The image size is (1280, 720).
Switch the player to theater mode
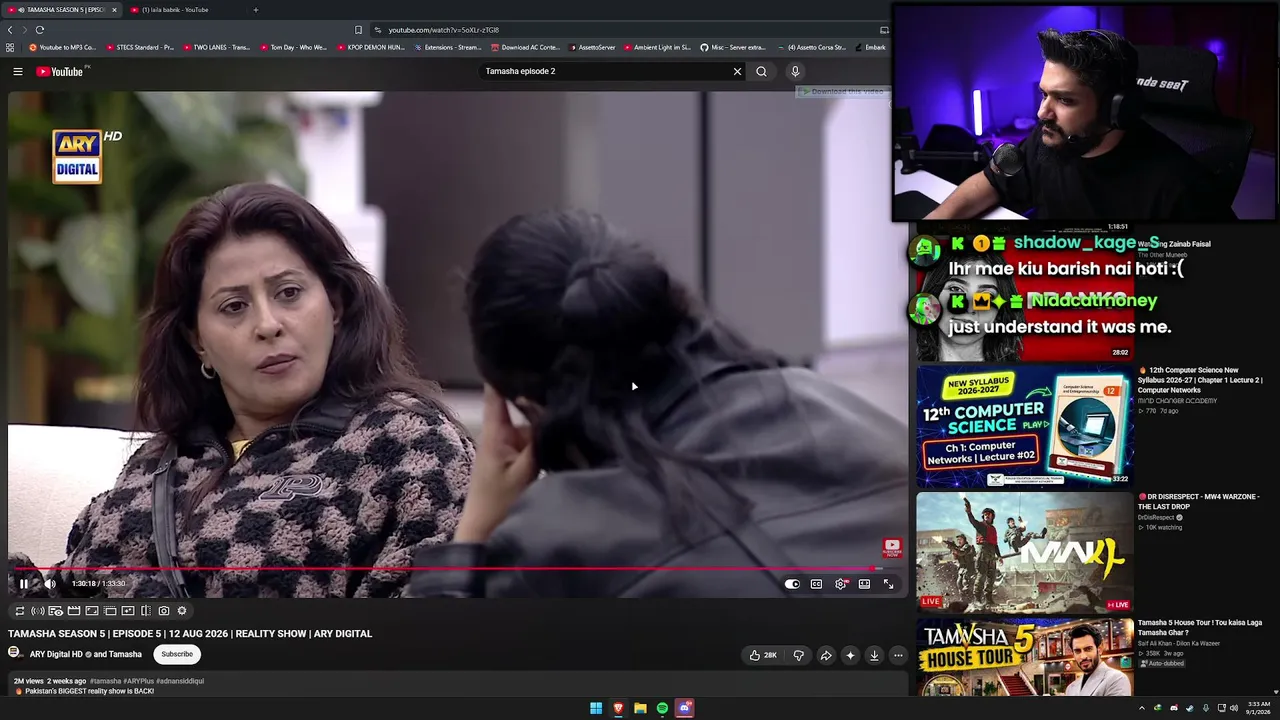point(864,584)
